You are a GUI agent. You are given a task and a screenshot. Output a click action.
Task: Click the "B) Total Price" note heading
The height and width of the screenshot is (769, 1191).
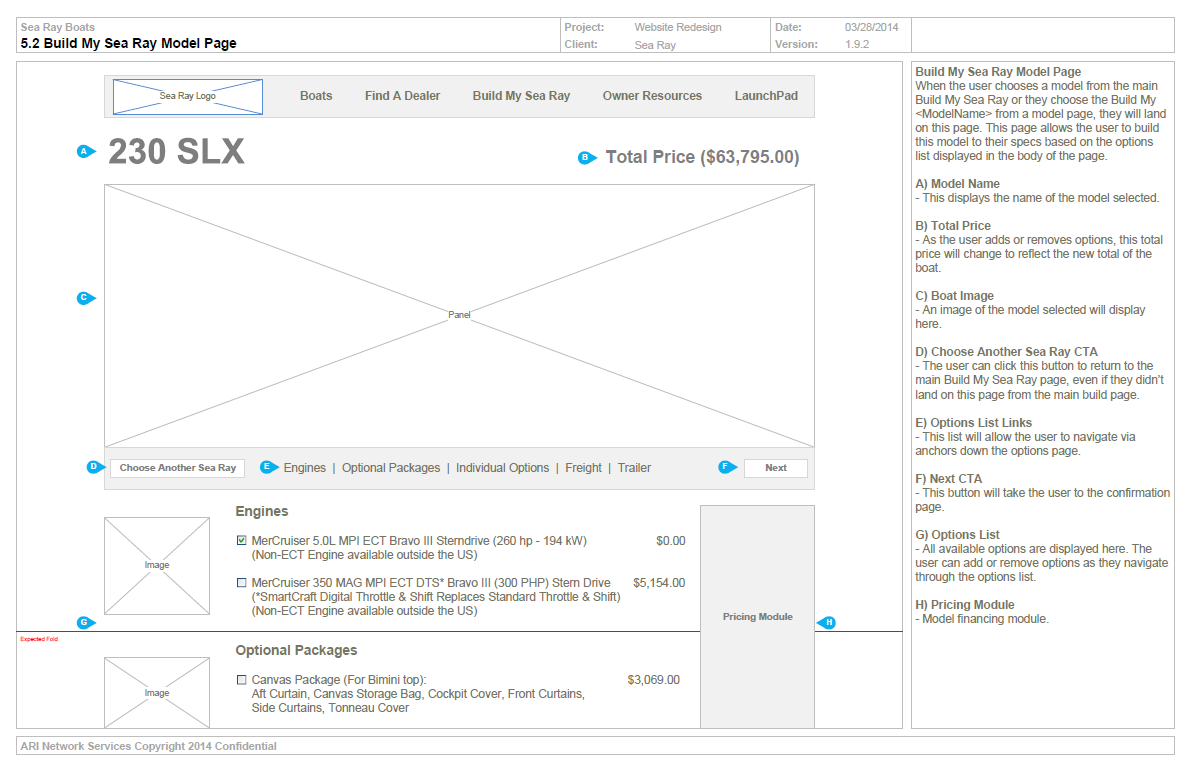point(952,226)
